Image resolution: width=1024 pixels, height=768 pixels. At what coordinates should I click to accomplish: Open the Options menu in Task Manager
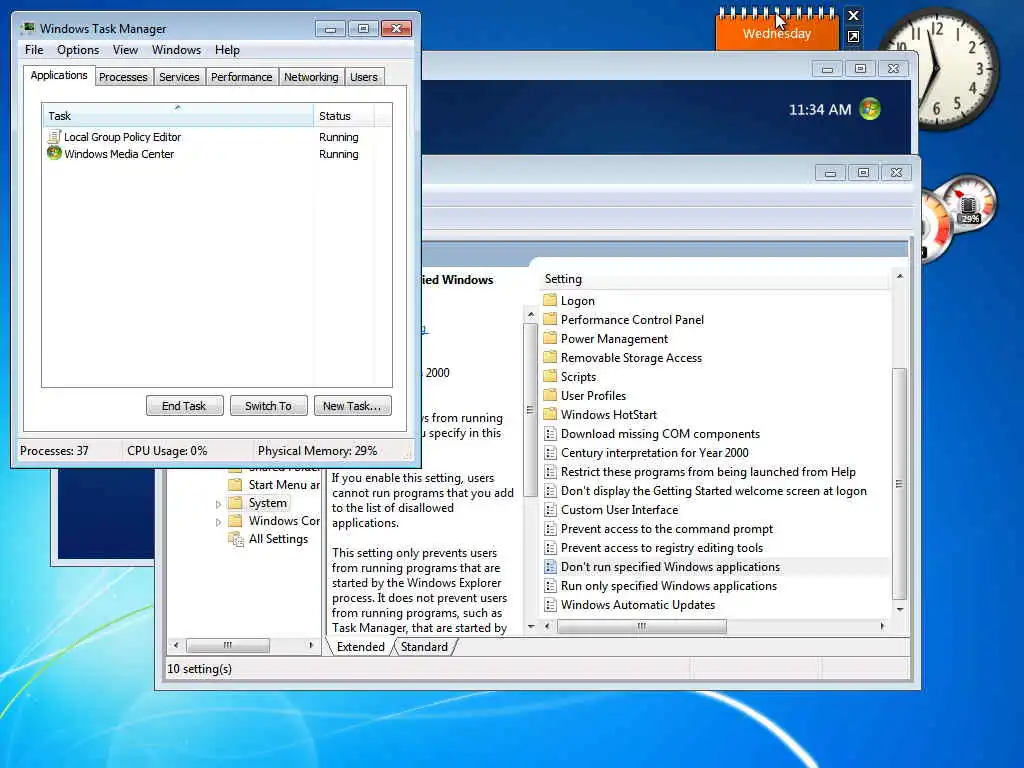click(78, 50)
